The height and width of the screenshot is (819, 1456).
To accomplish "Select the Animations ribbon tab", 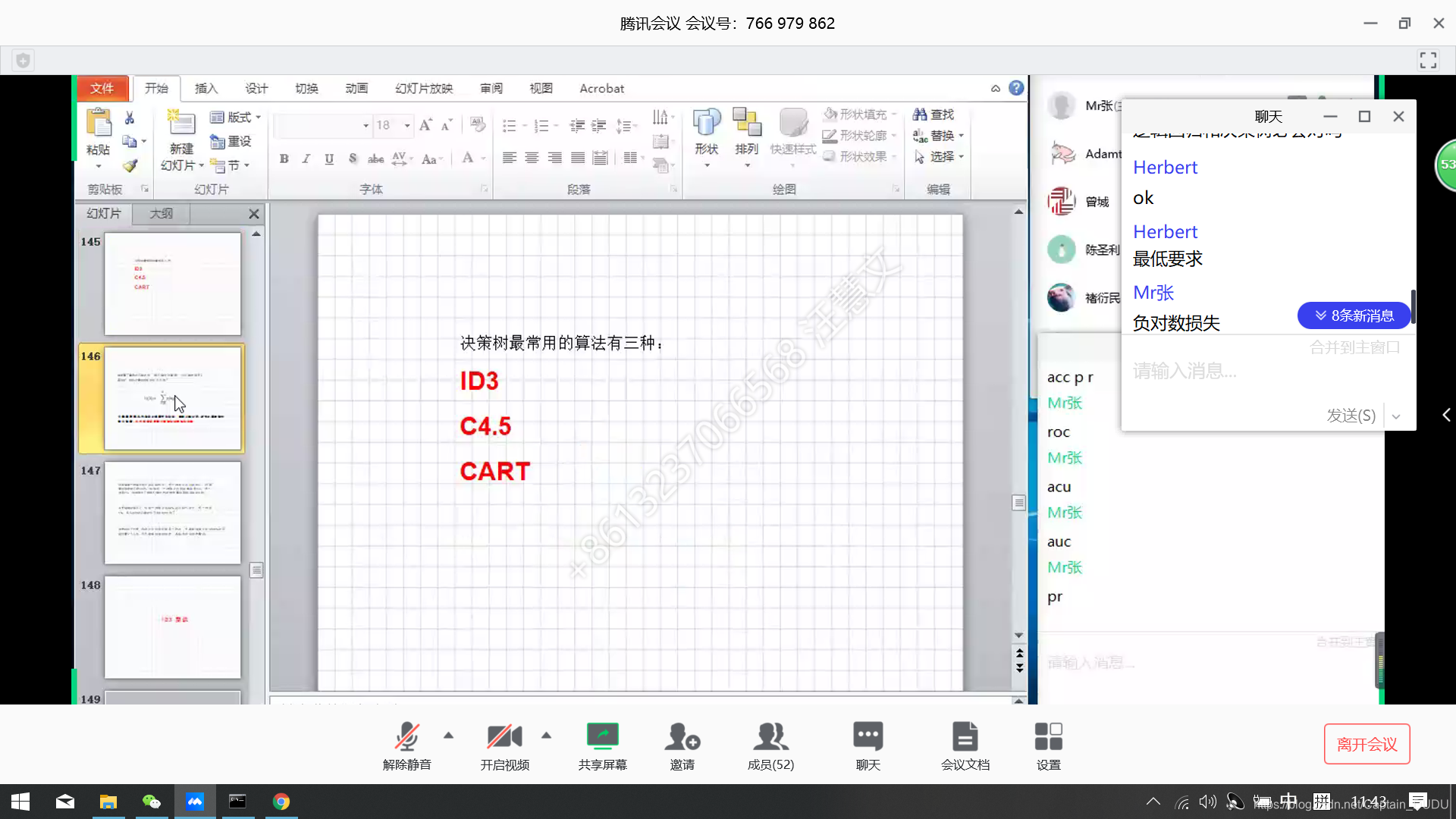I will click(x=355, y=88).
